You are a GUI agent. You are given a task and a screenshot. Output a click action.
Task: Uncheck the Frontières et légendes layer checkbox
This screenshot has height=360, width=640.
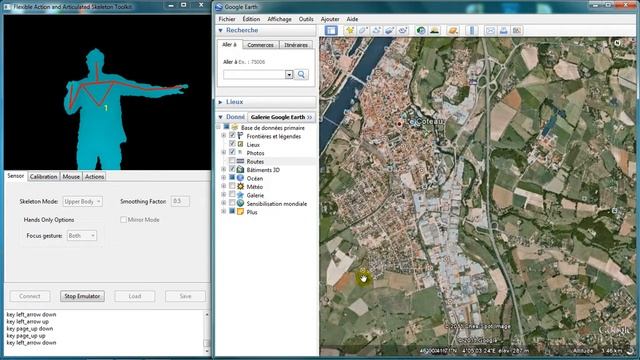pos(232,135)
